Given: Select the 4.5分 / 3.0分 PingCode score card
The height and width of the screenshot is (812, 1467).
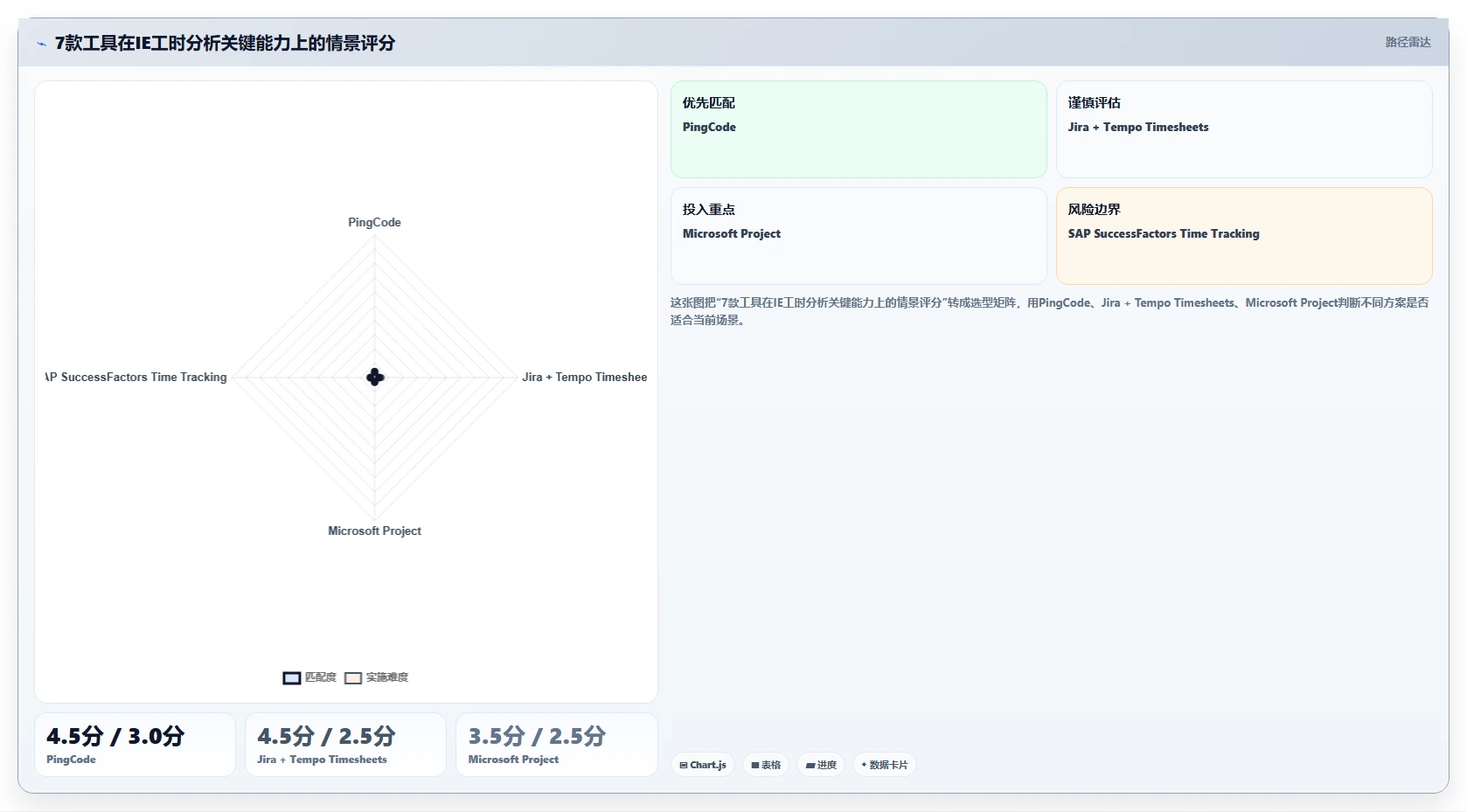Looking at the screenshot, I should pos(135,745).
